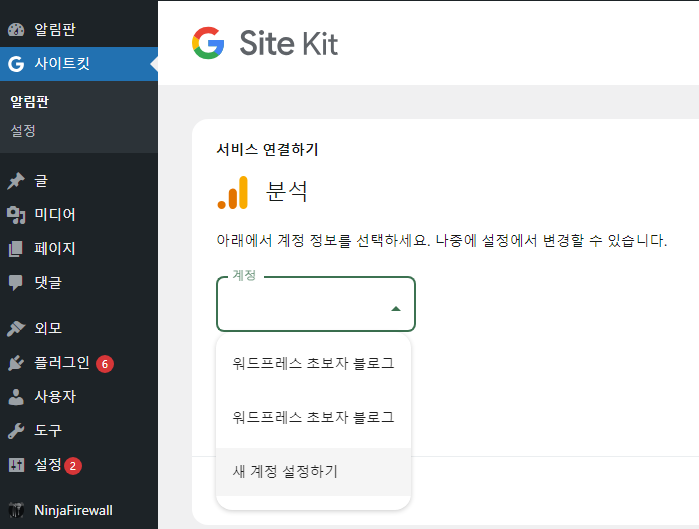
Task: Click the plug icon beside 플러그인
Action: tap(16, 363)
